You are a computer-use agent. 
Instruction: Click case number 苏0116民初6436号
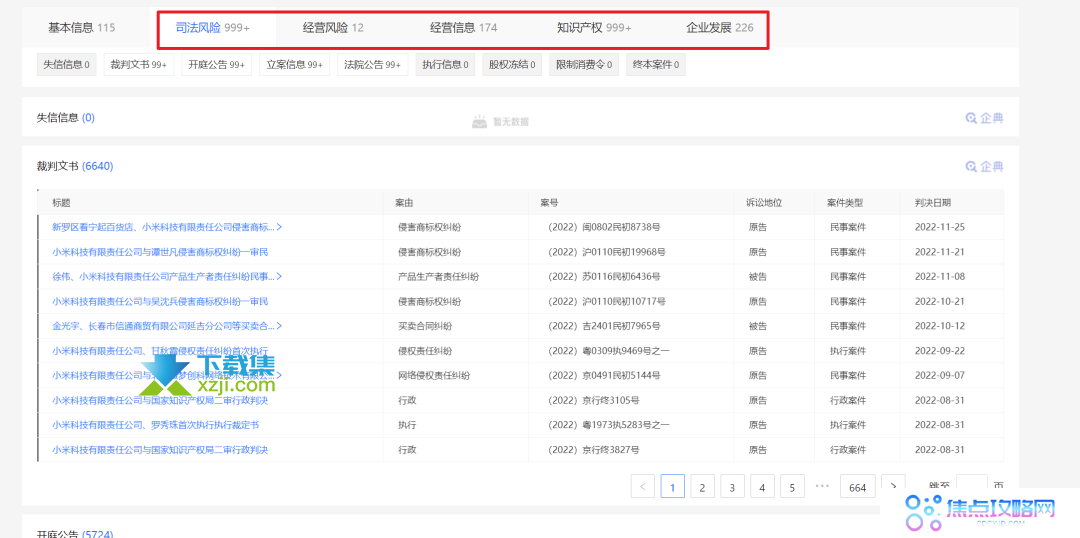pos(604,276)
